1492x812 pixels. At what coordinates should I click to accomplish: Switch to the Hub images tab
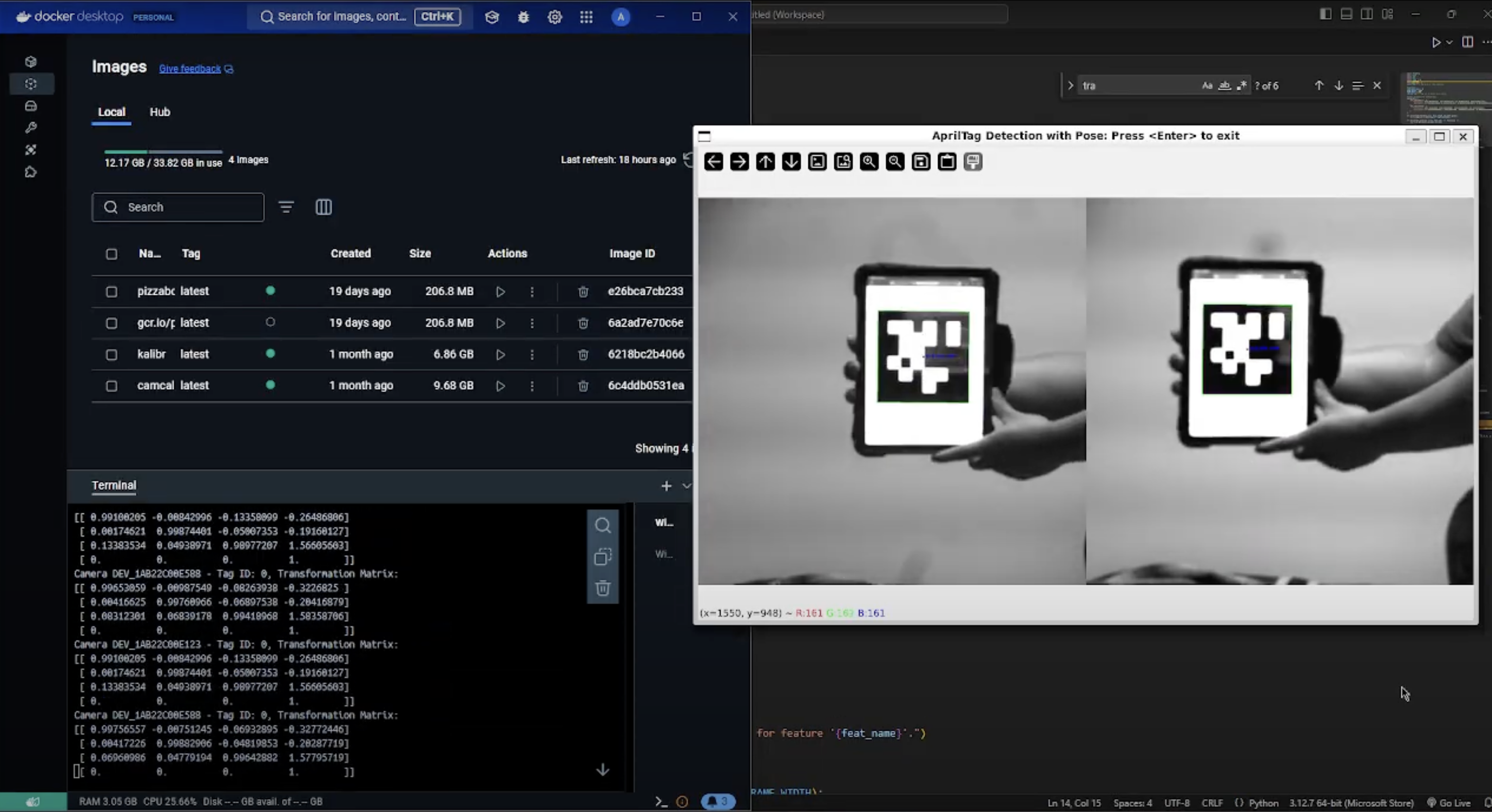point(160,112)
